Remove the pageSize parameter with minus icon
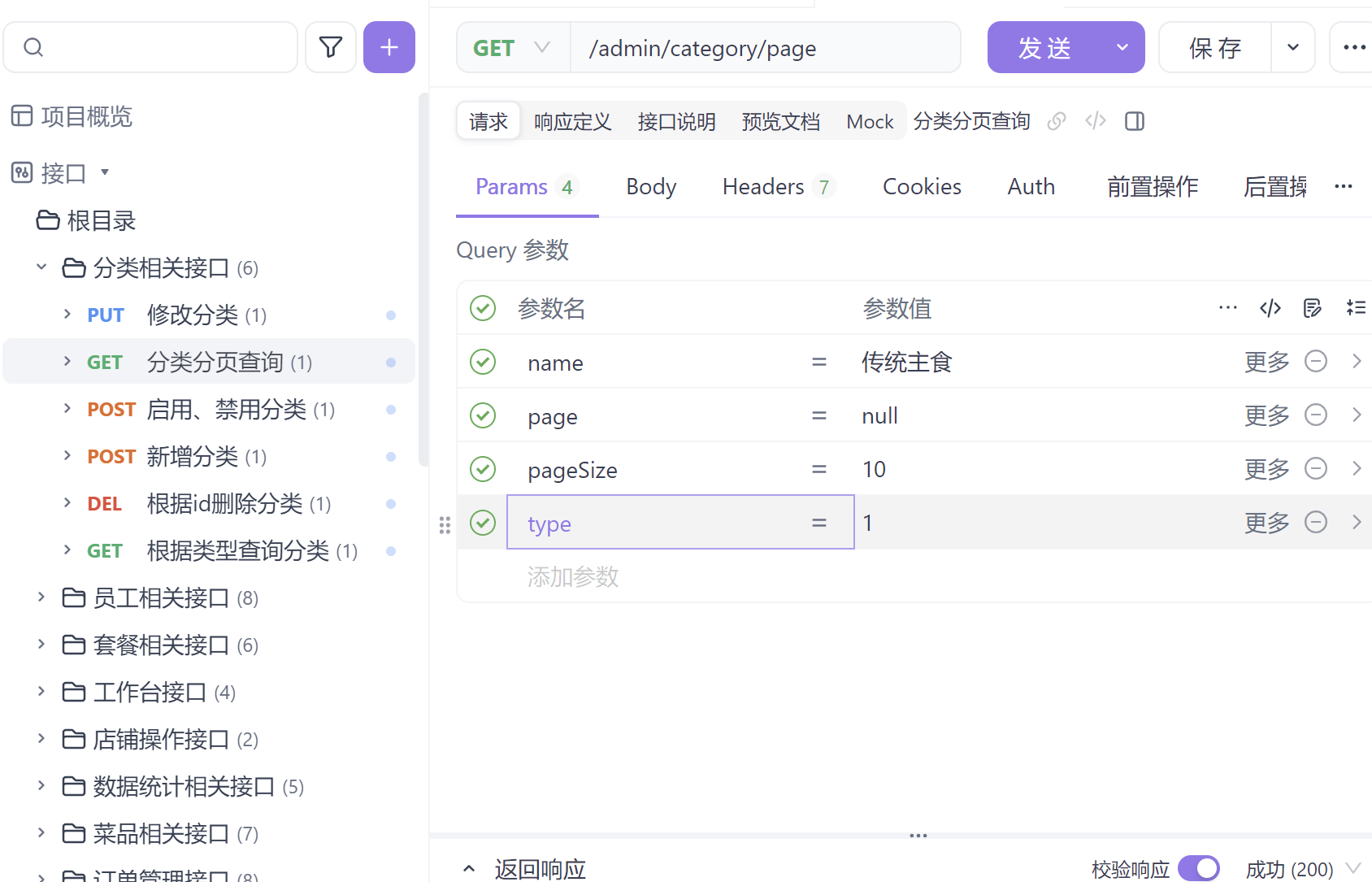The width and height of the screenshot is (1372, 882). [x=1316, y=468]
